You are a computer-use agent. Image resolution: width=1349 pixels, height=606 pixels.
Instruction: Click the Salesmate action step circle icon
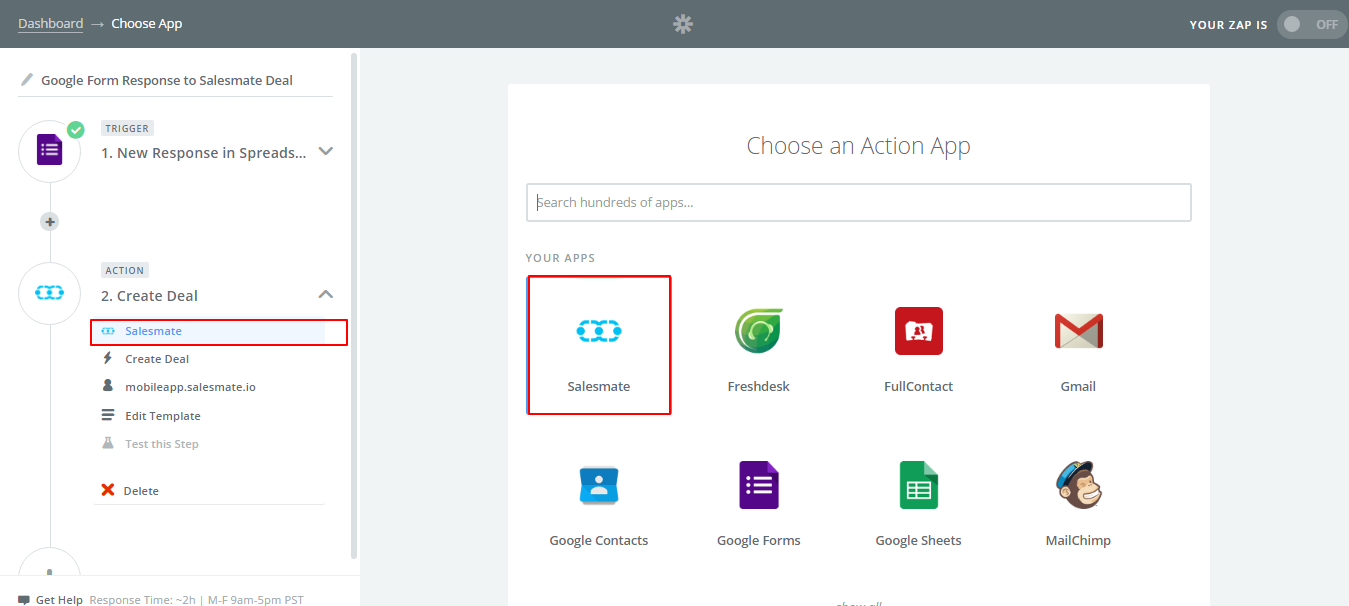tap(50, 293)
